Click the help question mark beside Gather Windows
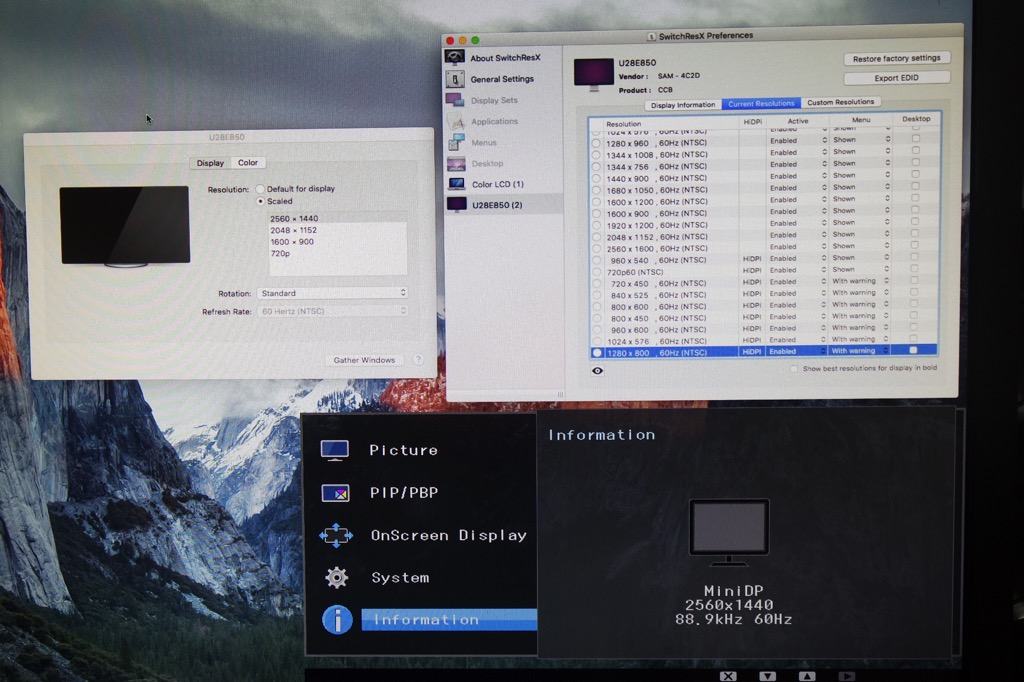Screen dimensions: 1024x682 click(418, 359)
